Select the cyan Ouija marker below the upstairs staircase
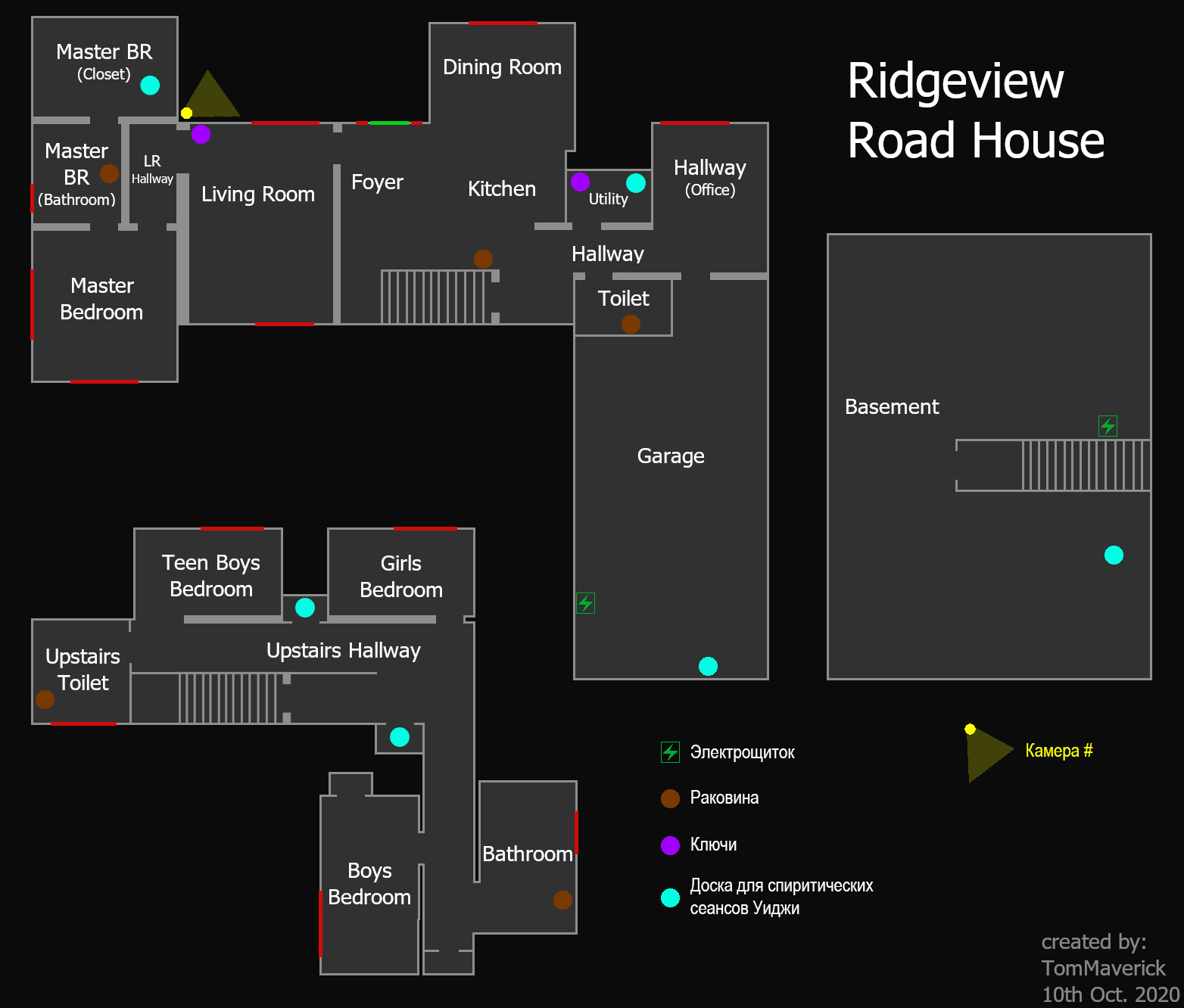The height and width of the screenshot is (1008, 1184). (400, 736)
